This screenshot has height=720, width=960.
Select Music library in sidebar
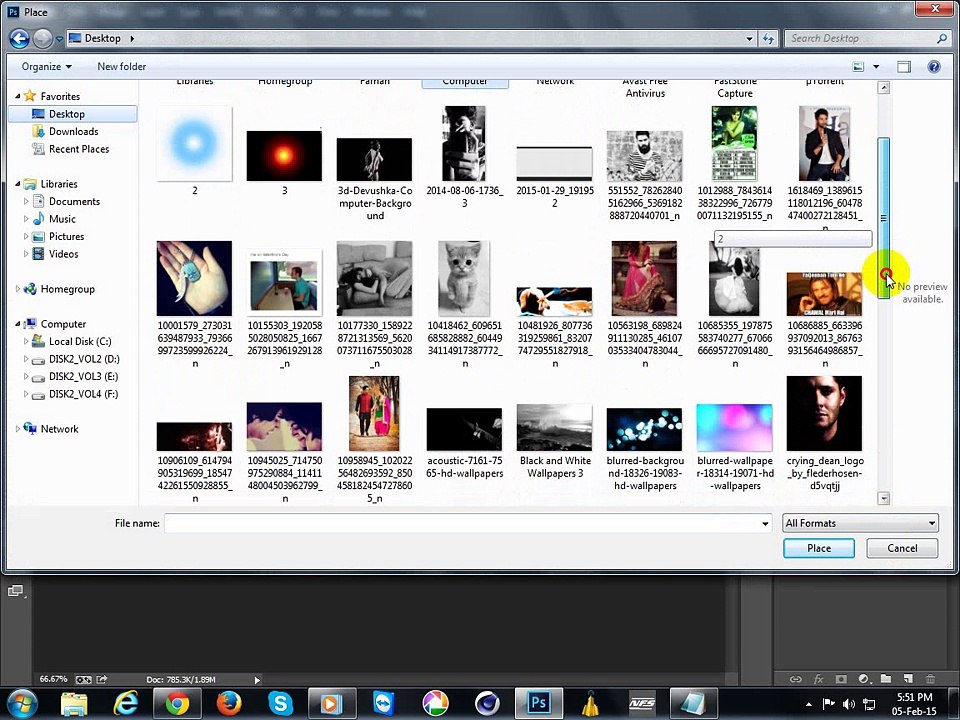tap(62, 219)
